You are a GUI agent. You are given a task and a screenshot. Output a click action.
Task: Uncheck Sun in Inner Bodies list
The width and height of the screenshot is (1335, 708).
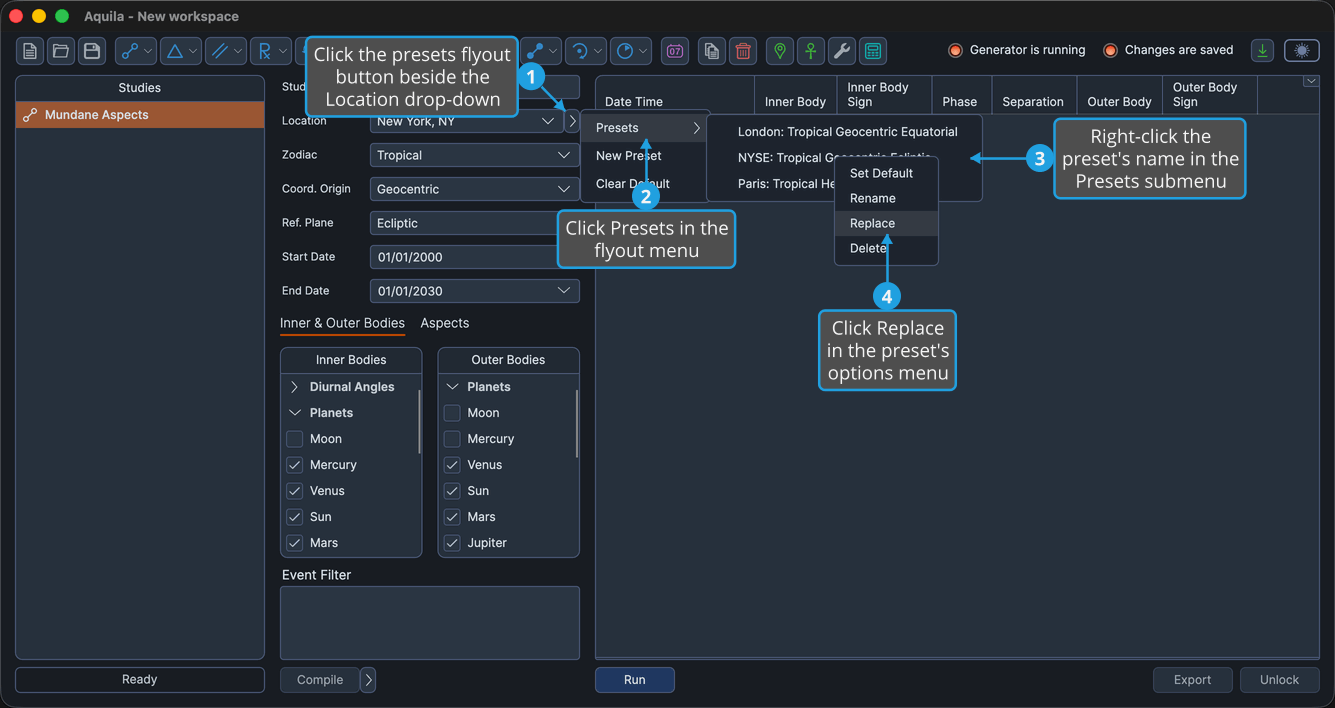coord(294,517)
